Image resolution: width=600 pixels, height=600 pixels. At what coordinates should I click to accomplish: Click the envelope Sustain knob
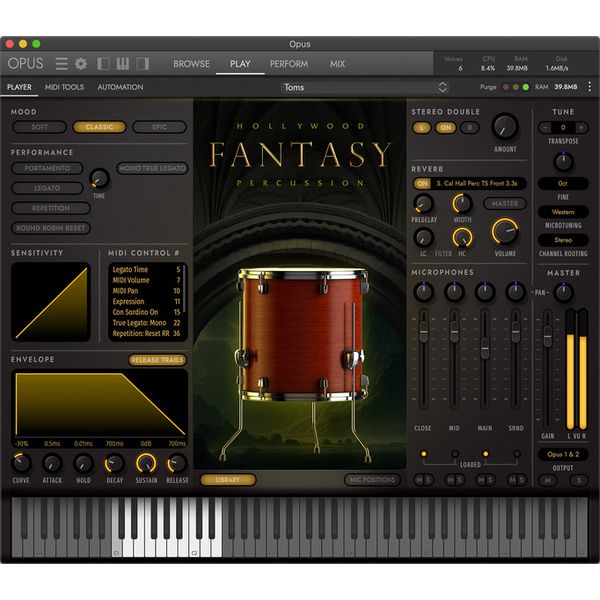pos(146,463)
